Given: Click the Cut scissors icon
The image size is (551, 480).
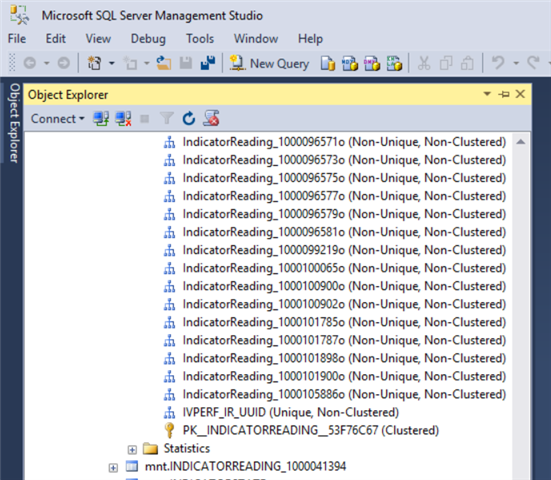Looking at the screenshot, I should point(424,64).
